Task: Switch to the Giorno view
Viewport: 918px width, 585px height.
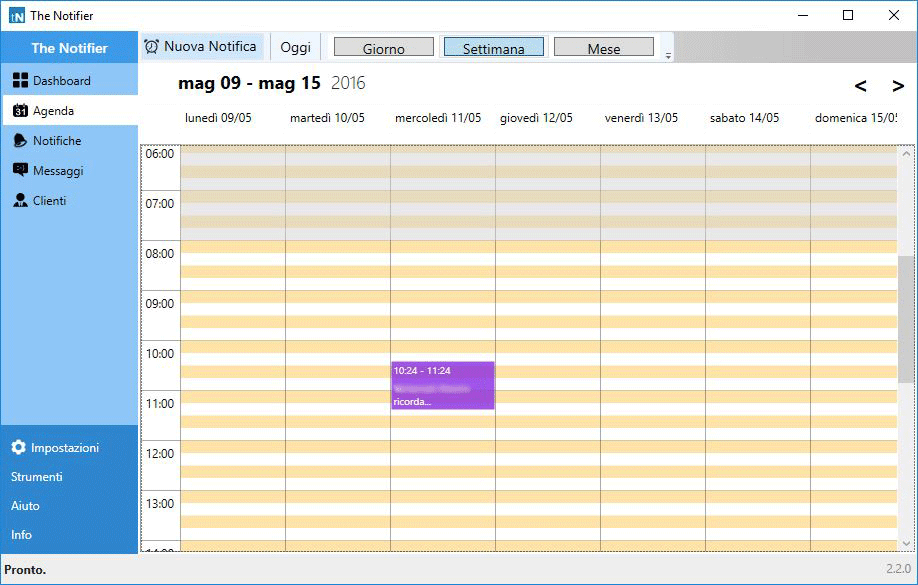Action: [x=383, y=46]
